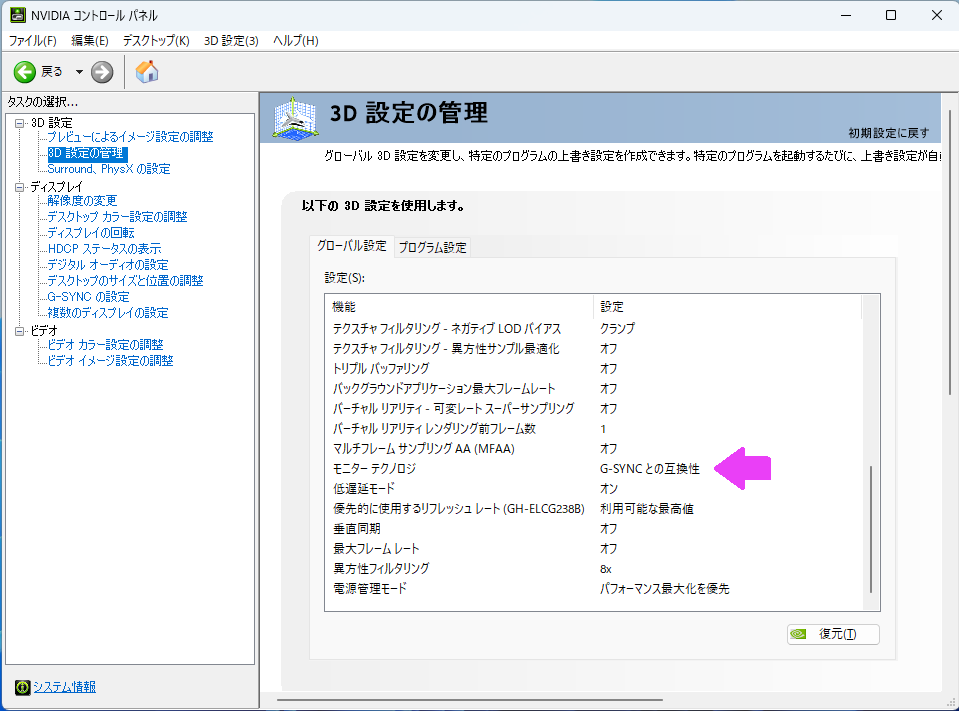Viewport: 959px width, 711px height.
Task: Maximize the NVIDIA コントロール パネル window
Action: (x=891, y=15)
